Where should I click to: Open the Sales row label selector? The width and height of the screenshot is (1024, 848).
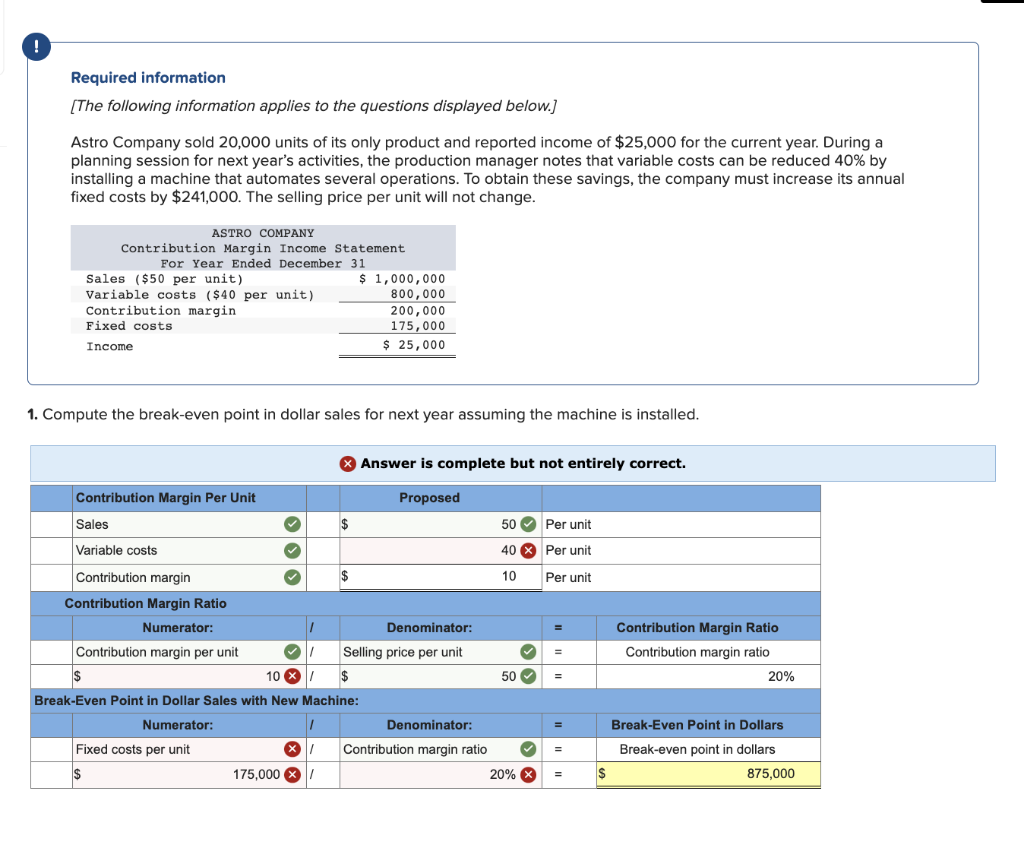(189, 524)
